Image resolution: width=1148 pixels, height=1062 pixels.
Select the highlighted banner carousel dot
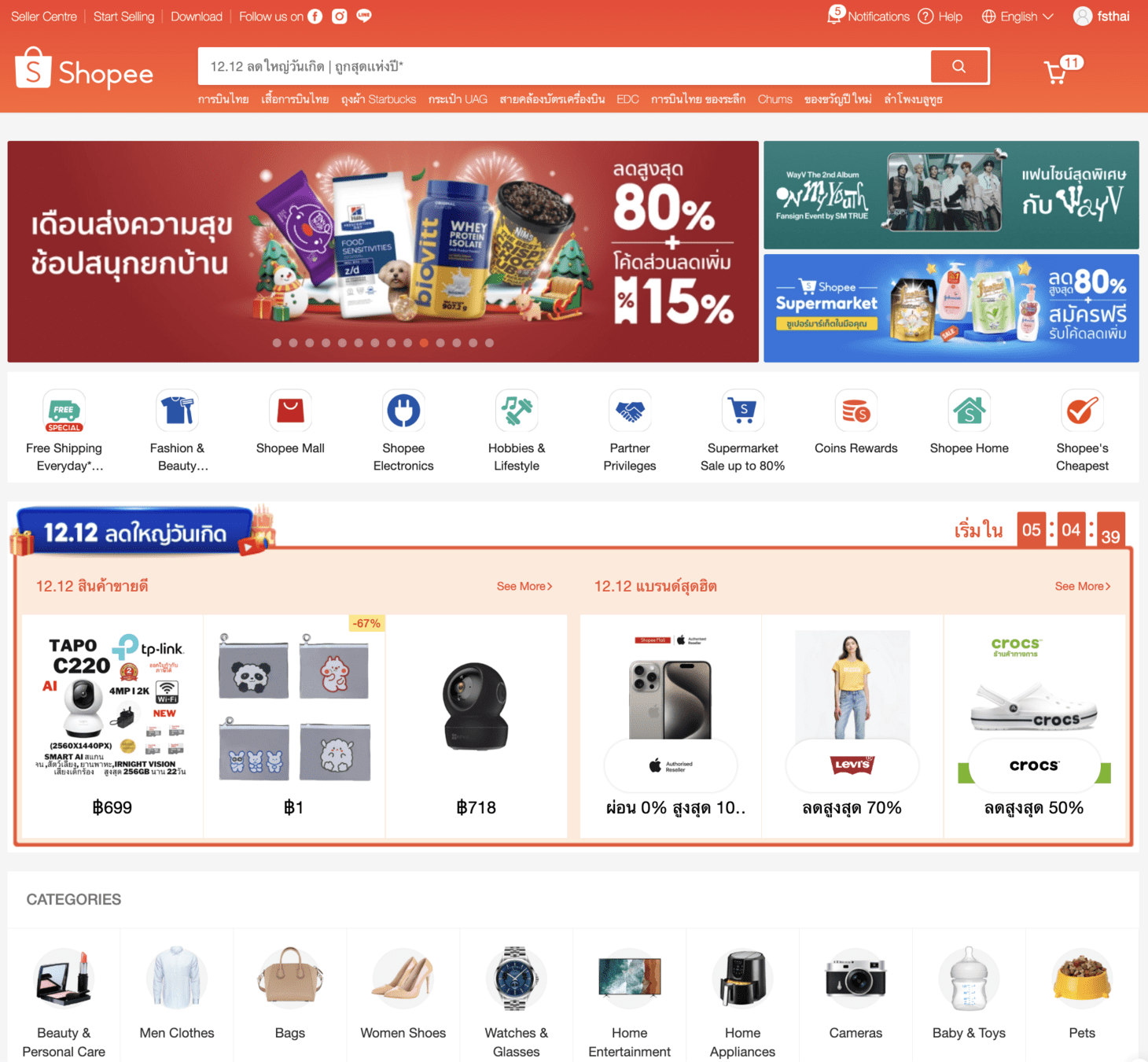point(424,343)
